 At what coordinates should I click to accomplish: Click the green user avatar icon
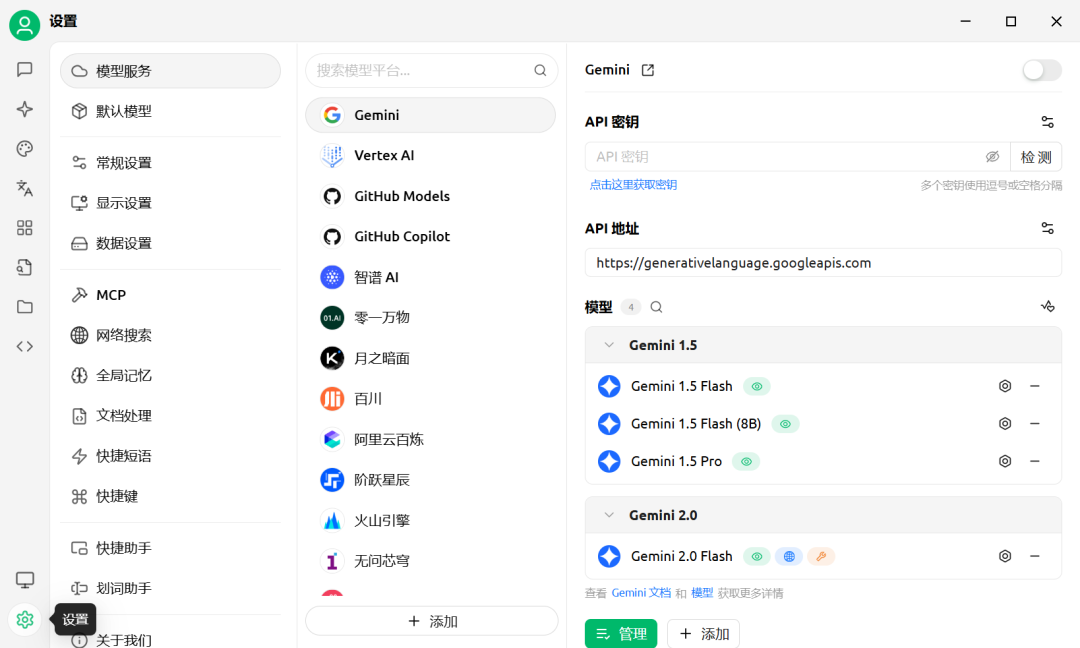tap(25, 25)
